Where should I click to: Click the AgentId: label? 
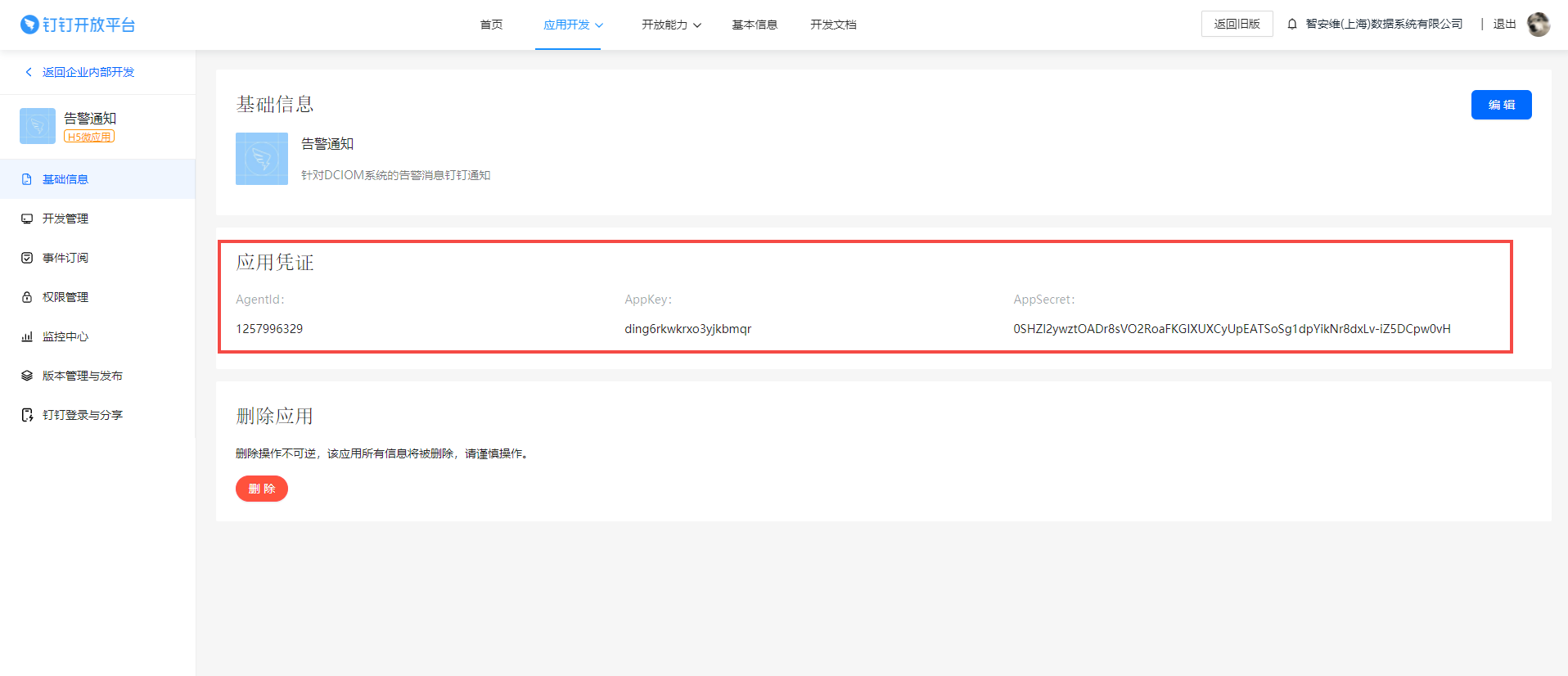pos(260,300)
